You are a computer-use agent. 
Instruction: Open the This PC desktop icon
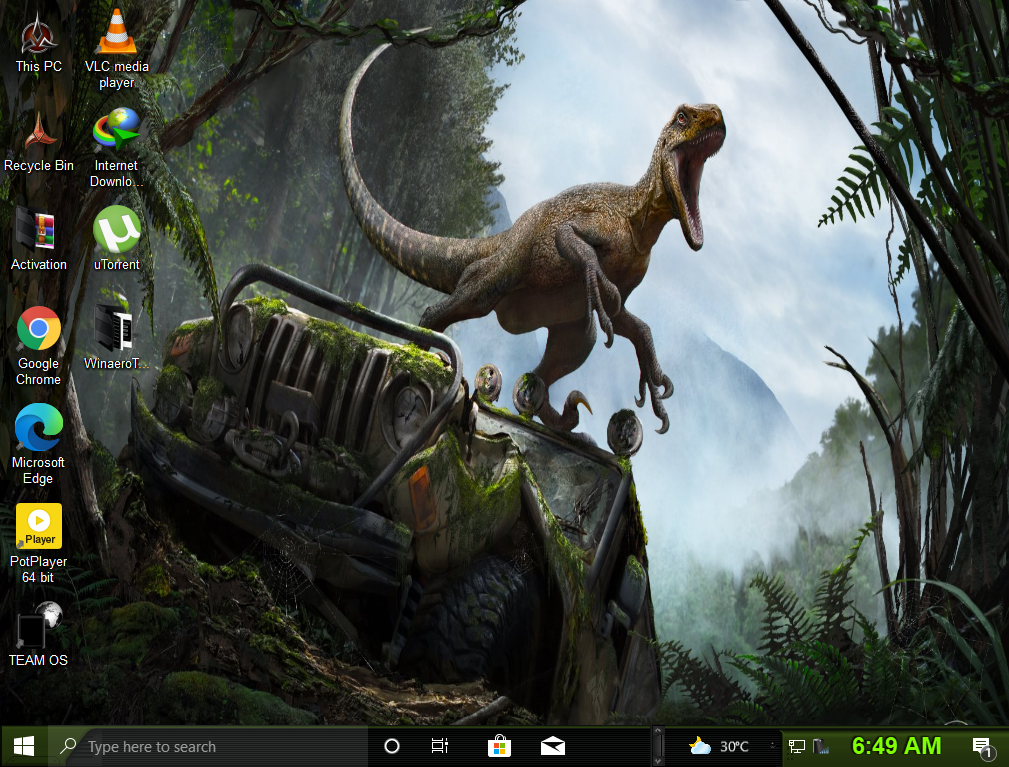click(x=39, y=42)
